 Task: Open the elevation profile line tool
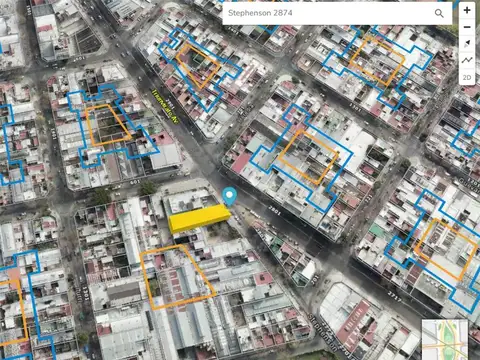click(x=467, y=60)
